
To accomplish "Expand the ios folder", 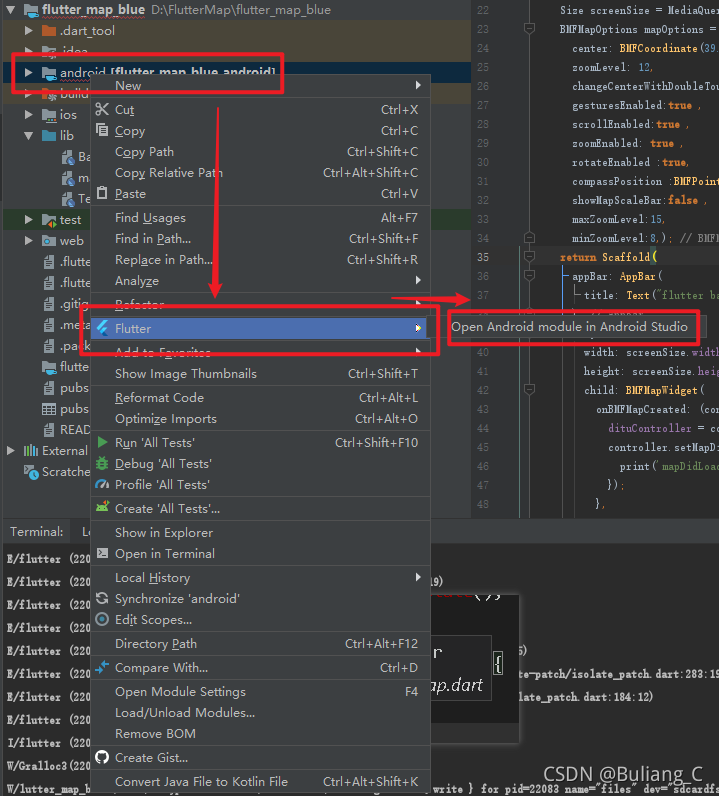I will 29,115.
